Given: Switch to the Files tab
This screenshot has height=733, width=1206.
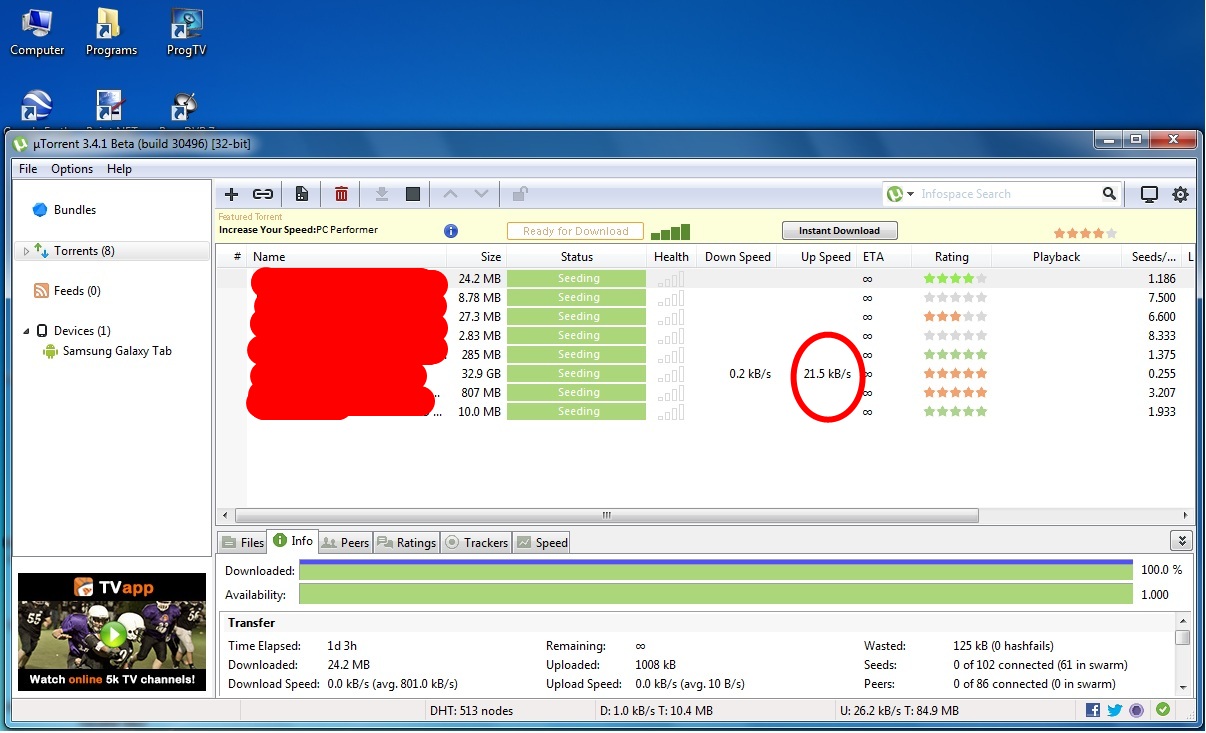Looking at the screenshot, I should point(242,543).
